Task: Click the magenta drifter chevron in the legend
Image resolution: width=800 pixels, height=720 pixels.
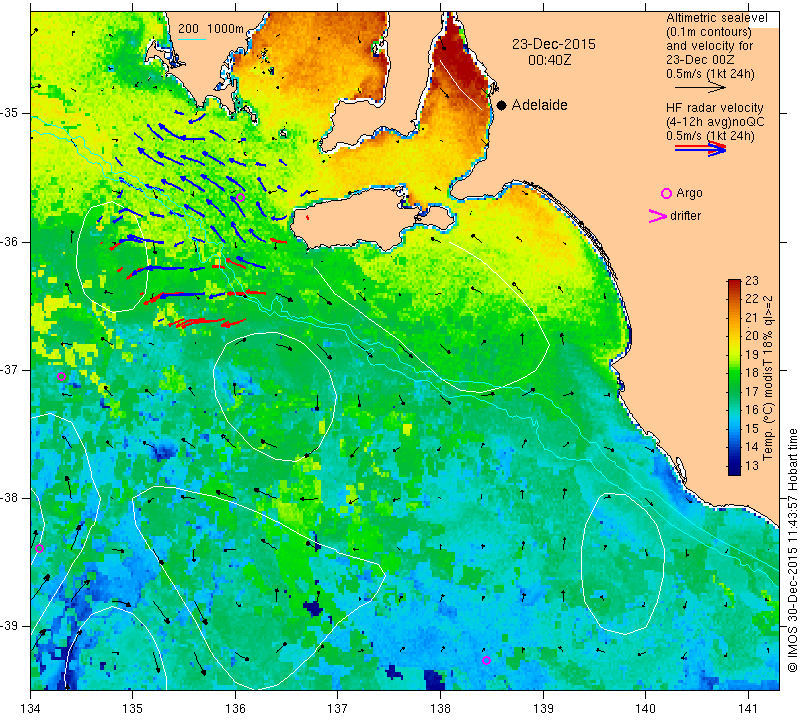Action: [x=658, y=216]
